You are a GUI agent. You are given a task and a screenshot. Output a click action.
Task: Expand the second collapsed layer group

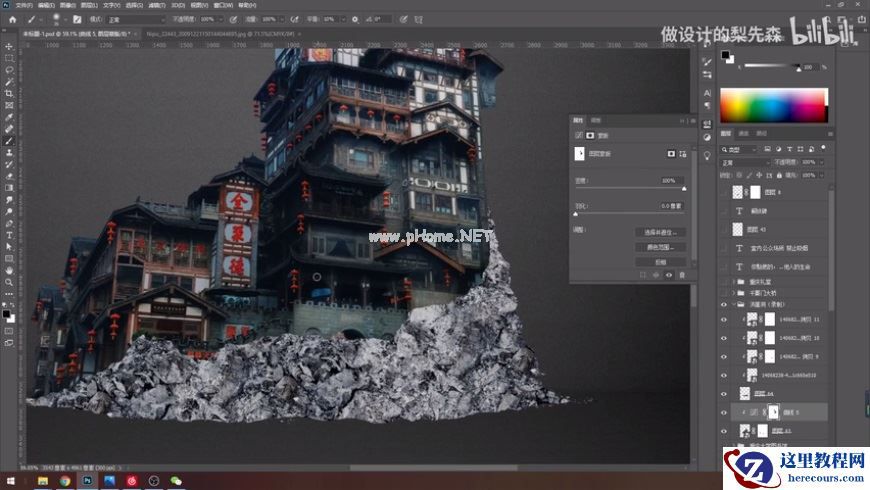[734, 293]
